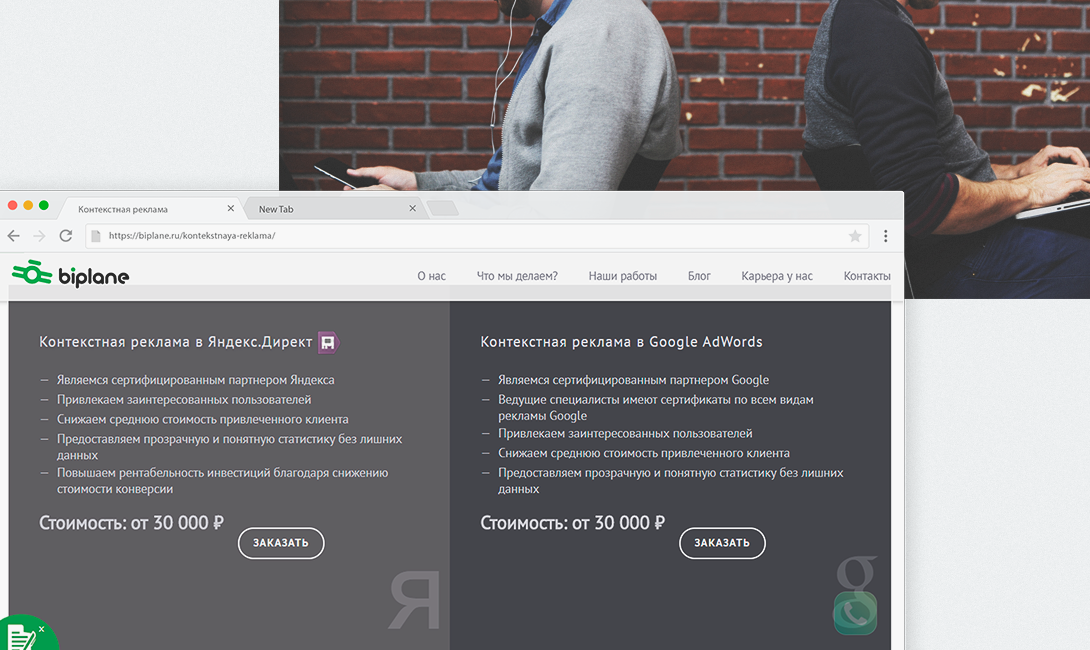Image resolution: width=1090 pixels, height=650 pixels.
Task: Click the green maximize window button
Action: 44,205
